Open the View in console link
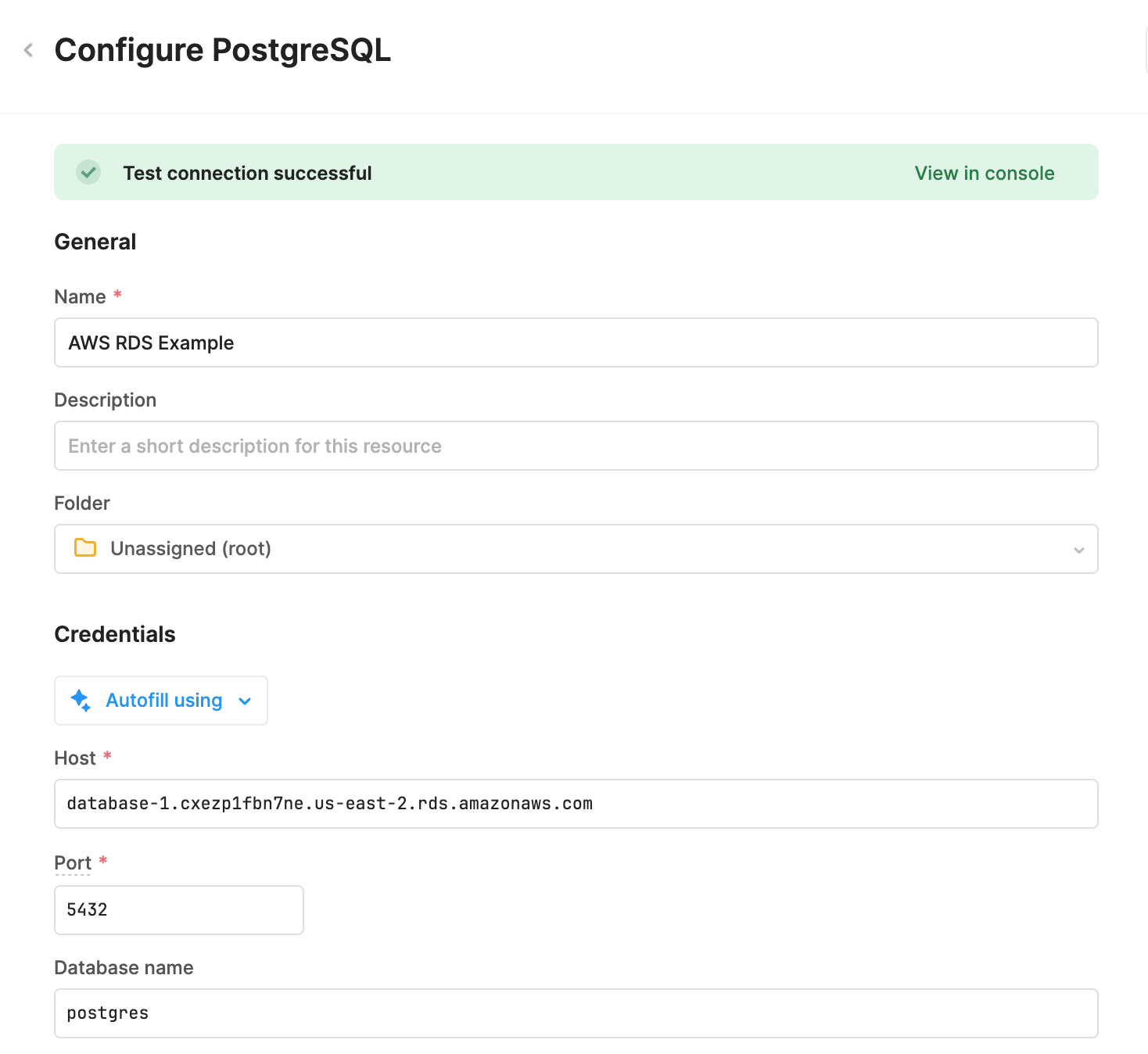Image resolution: width=1148 pixels, height=1054 pixels. coord(984,173)
